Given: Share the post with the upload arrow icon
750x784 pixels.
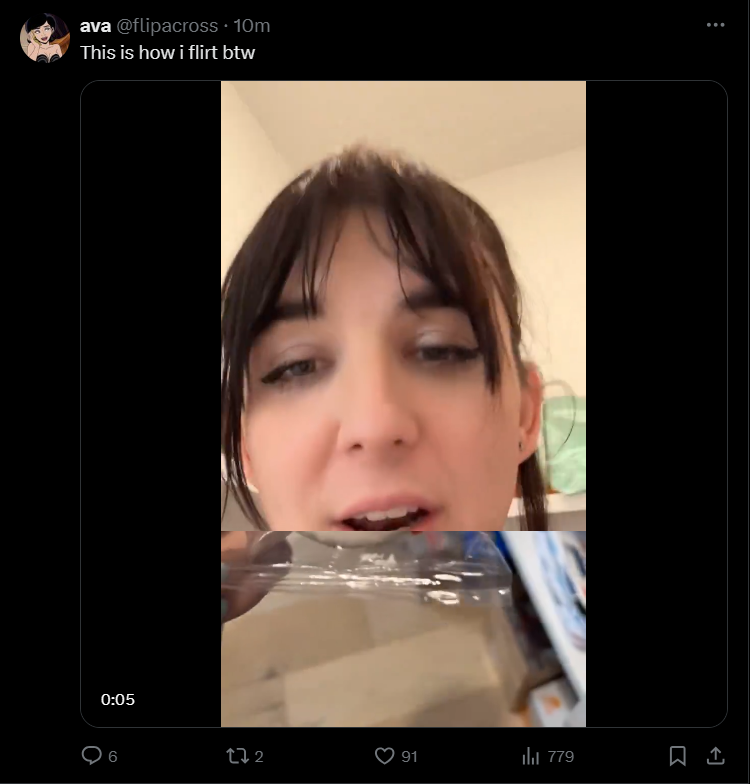Looking at the screenshot, I should 716,756.
